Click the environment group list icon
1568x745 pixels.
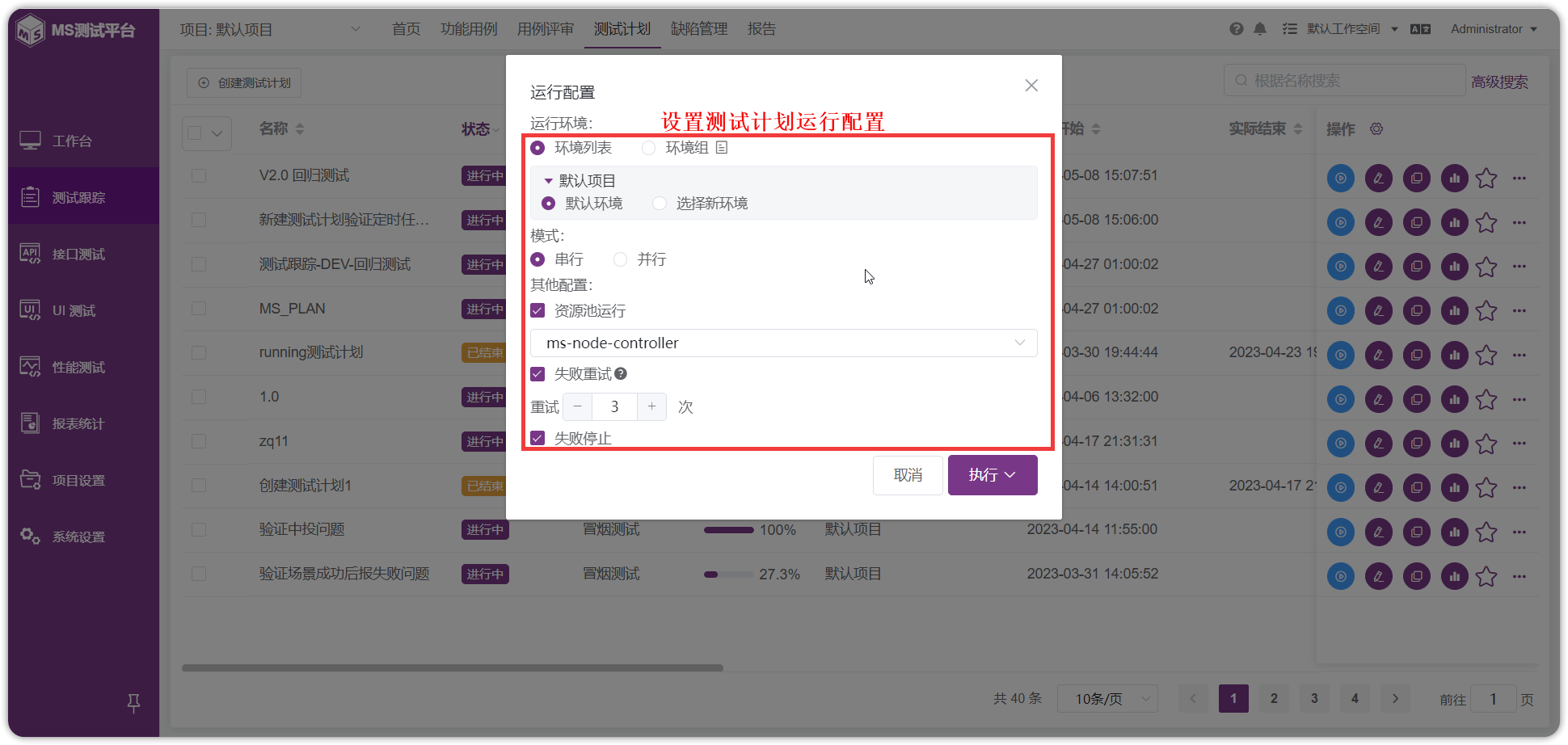point(722,148)
